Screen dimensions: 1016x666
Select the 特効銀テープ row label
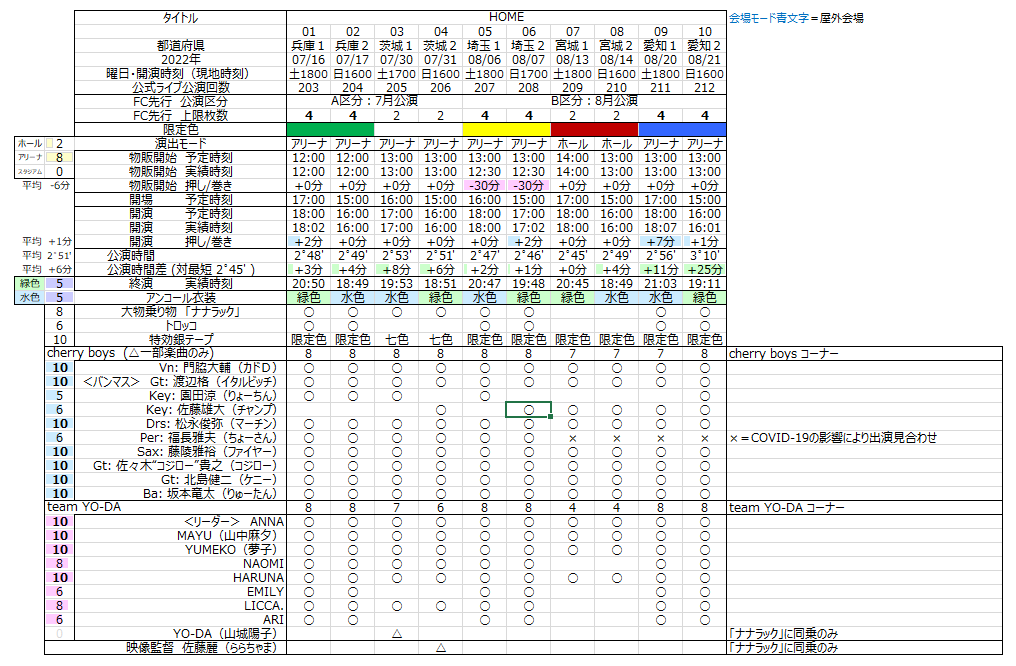(180, 339)
